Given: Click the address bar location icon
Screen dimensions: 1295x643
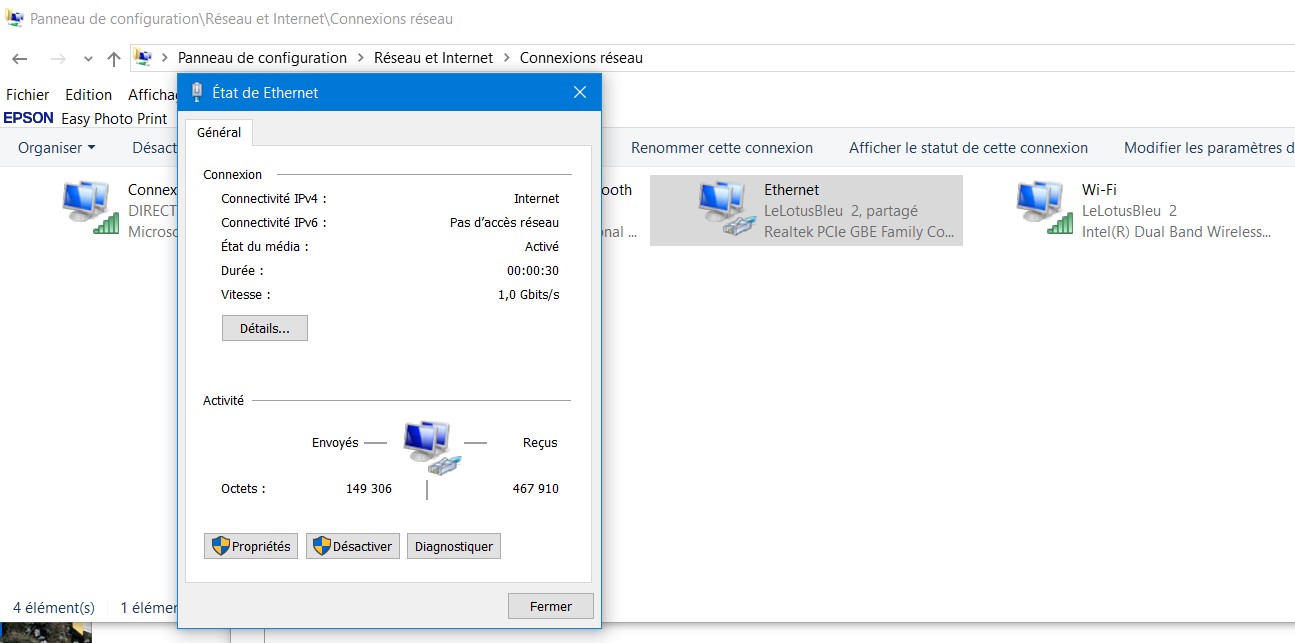Looking at the screenshot, I should tap(144, 58).
